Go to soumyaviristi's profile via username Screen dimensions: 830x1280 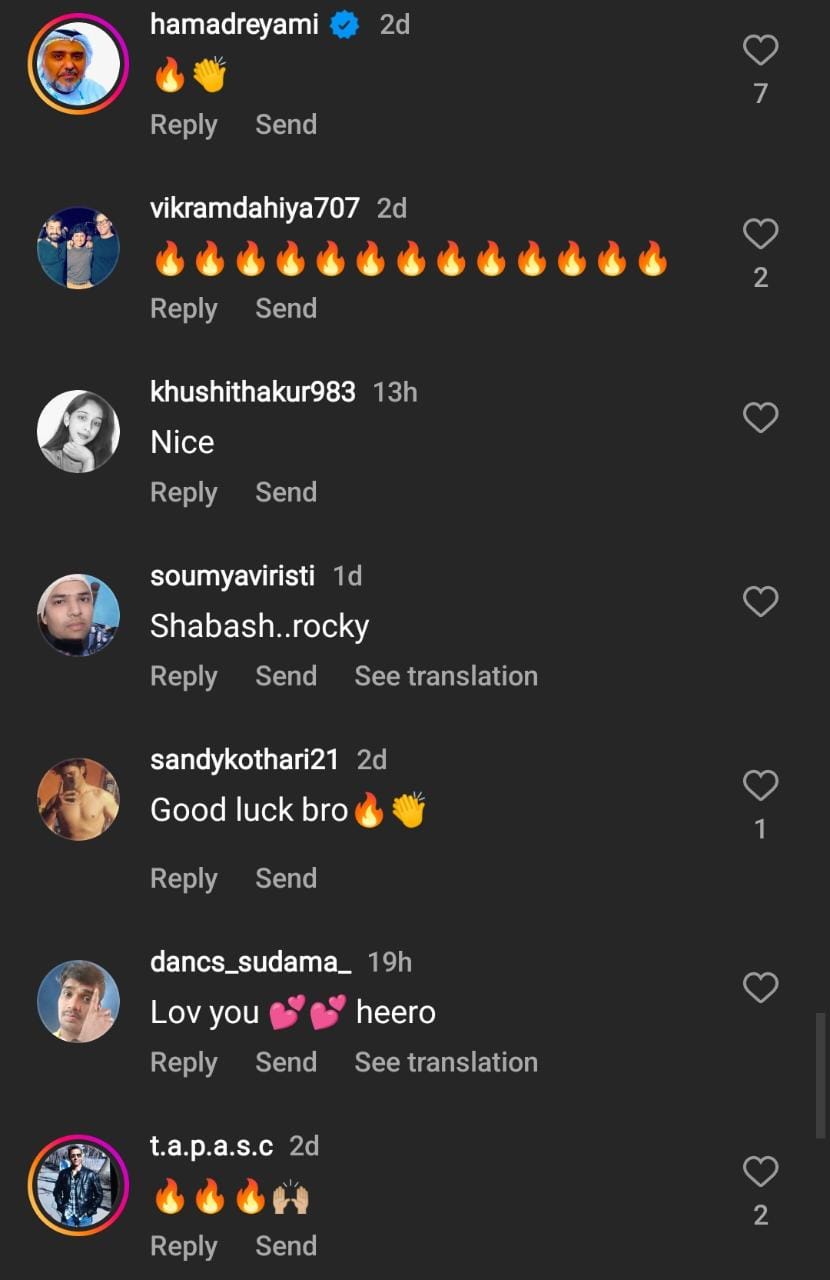click(x=232, y=576)
